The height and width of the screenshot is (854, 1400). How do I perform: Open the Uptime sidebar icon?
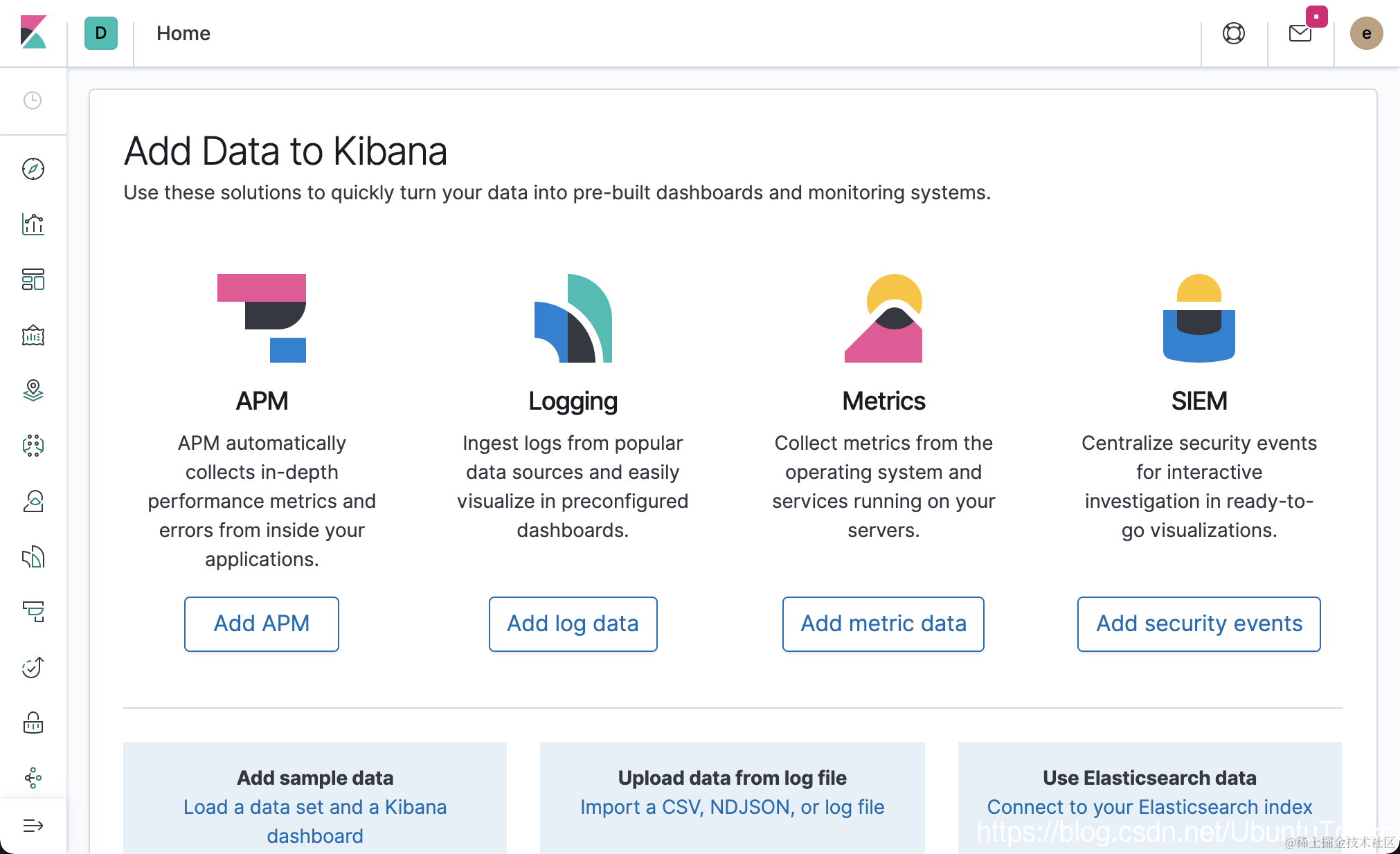(x=33, y=667)
